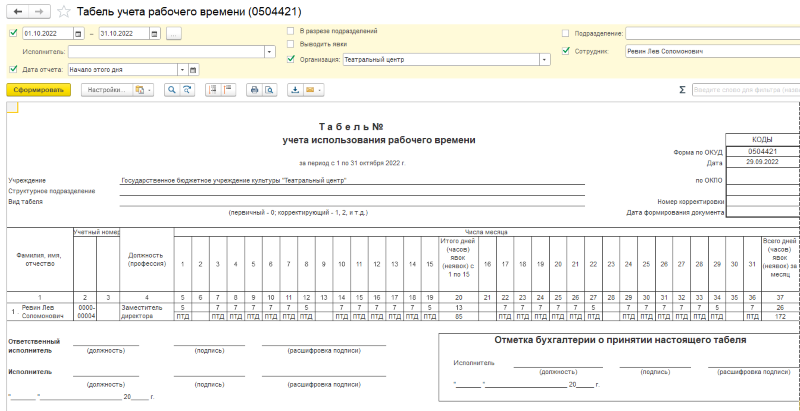This screenshot has height=411, width=800.
Task: Open print preview icon
Action: coord(269,90)
